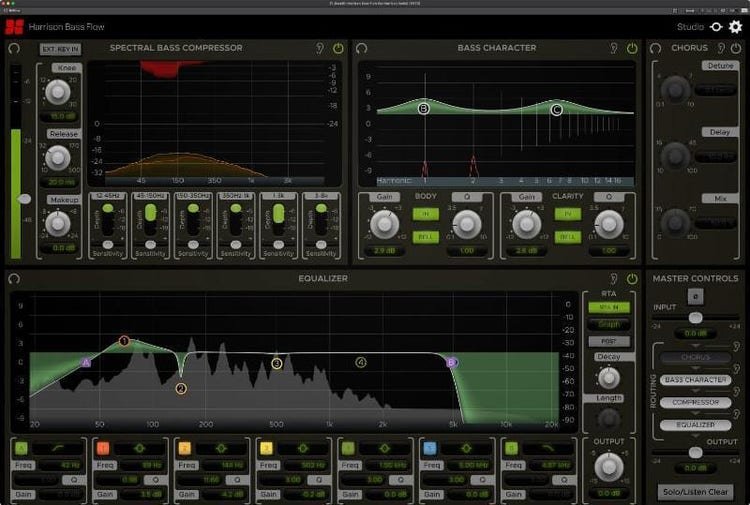
Task: Select the COMPRESSOR routing block
Action: (x=695, y=402)
